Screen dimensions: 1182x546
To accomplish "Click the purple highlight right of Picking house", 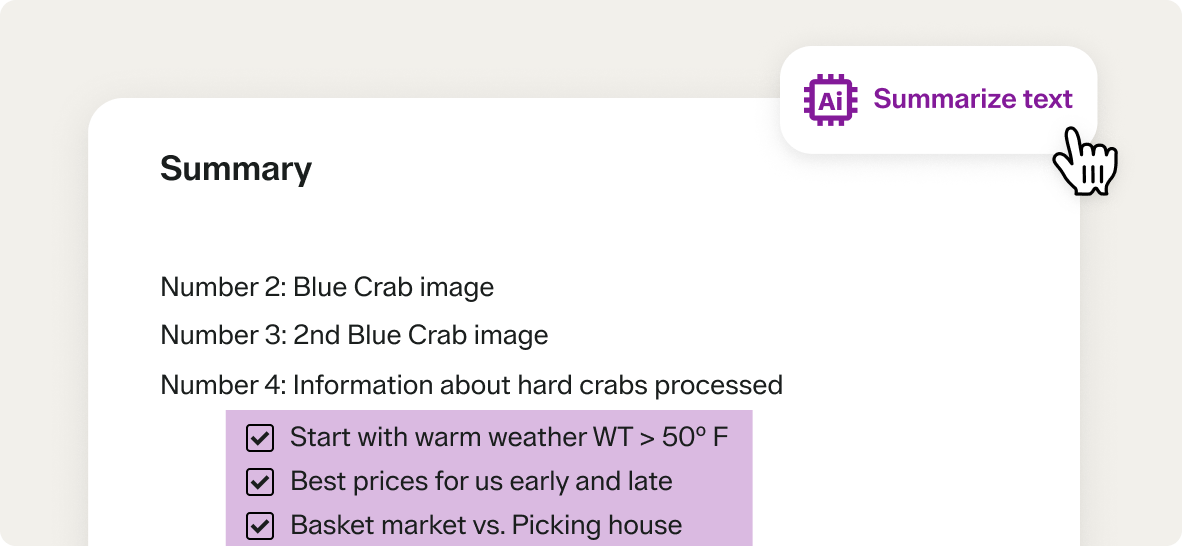I will click(718, 525).
